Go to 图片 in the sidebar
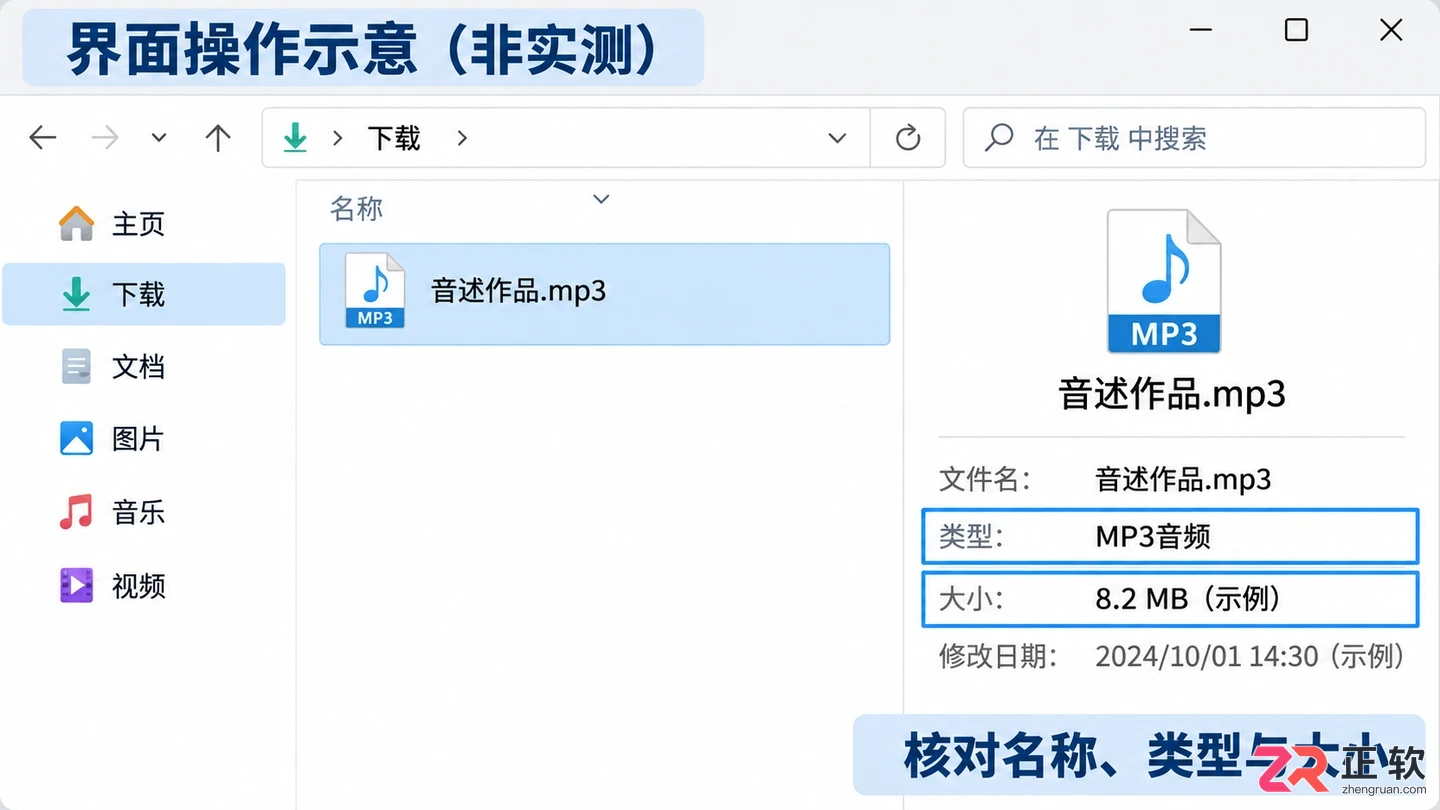This screenshot has width=1440, height=810. pos(144,439)
